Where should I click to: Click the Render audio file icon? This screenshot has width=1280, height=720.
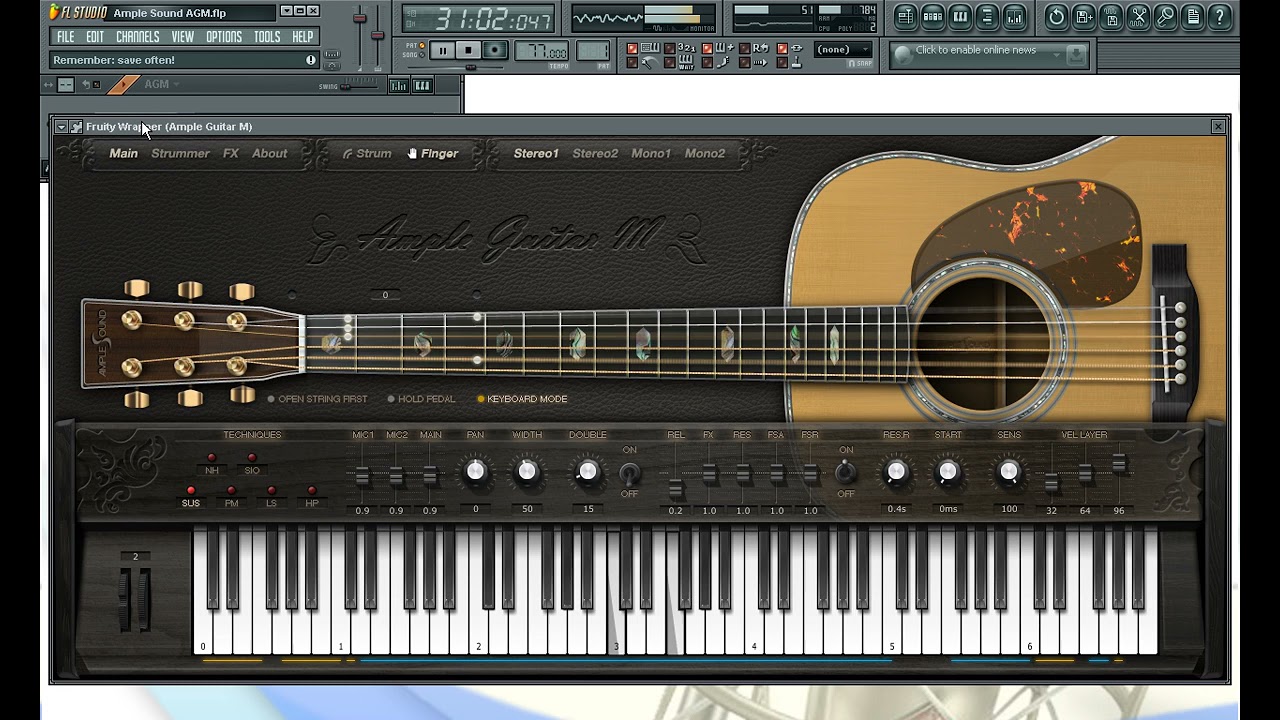click(1111, 16)
